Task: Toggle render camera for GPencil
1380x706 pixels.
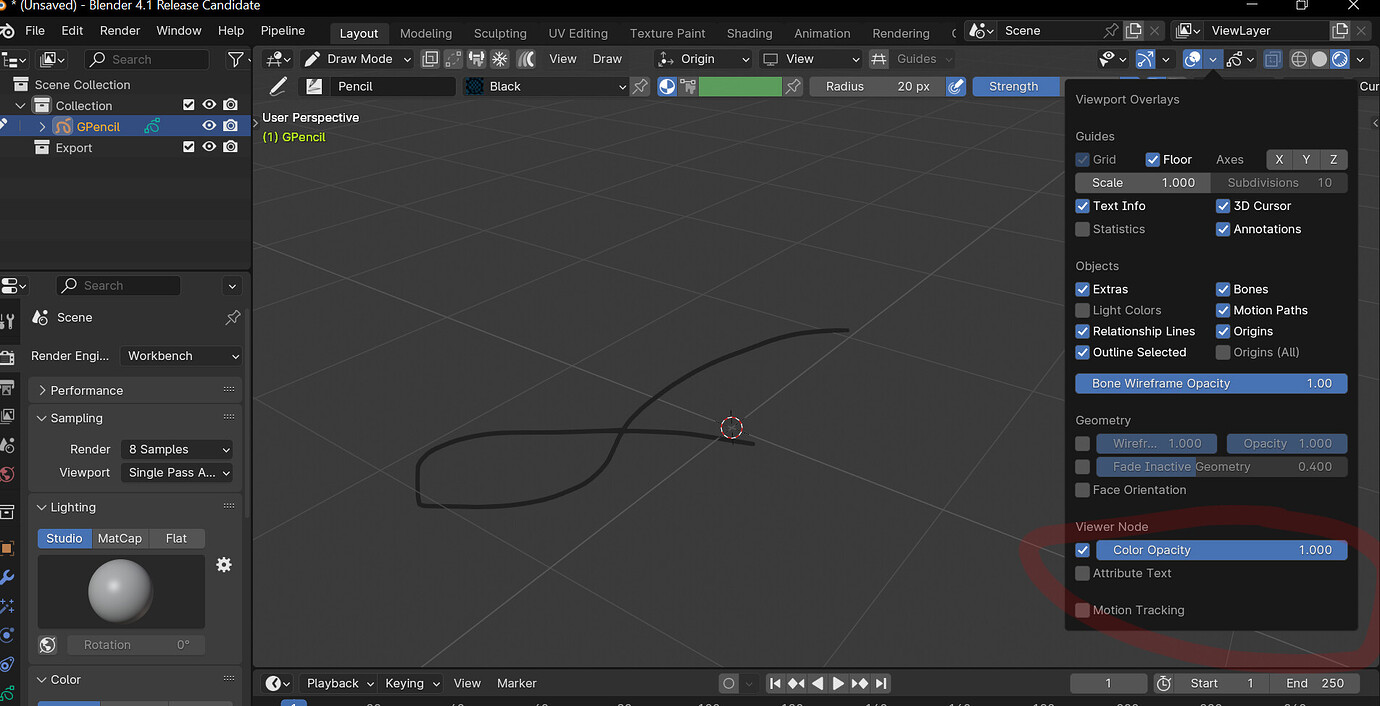Action: (x=231, y=126)
